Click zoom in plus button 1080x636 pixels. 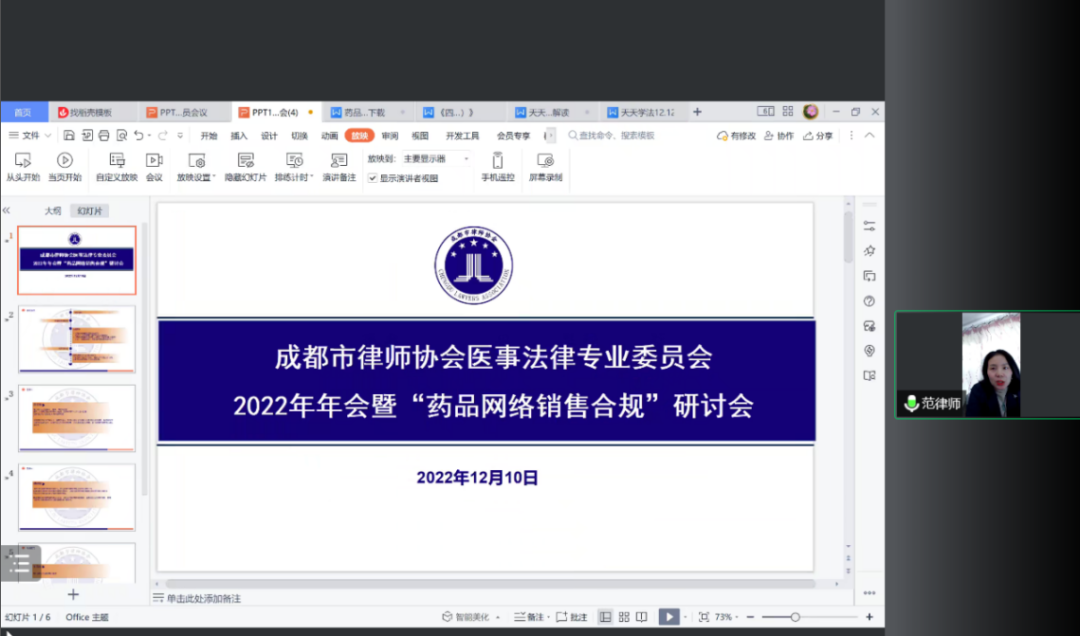[x=869, y=617]
